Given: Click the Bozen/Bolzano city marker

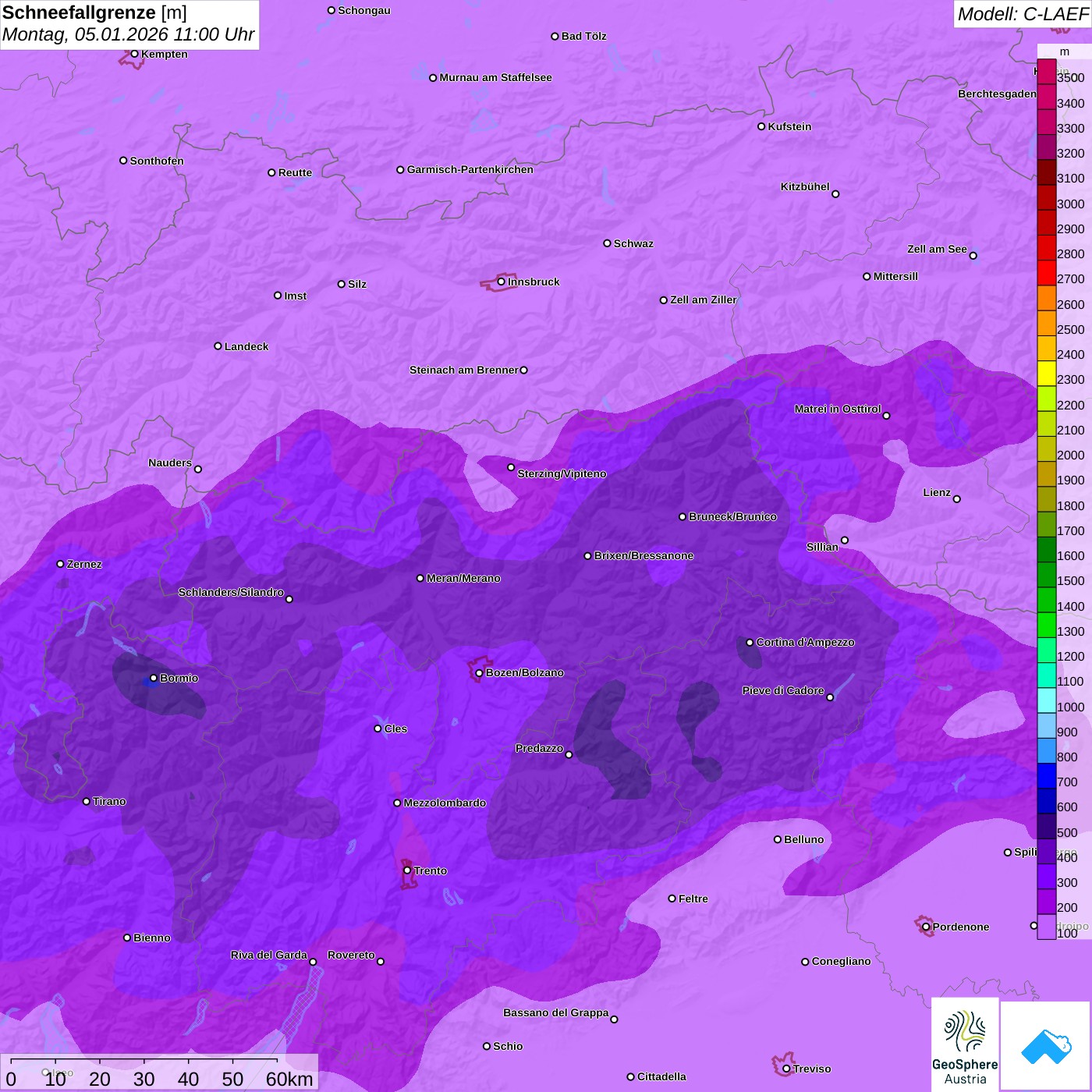Looking at the screenshot, I should pos(479,672).
